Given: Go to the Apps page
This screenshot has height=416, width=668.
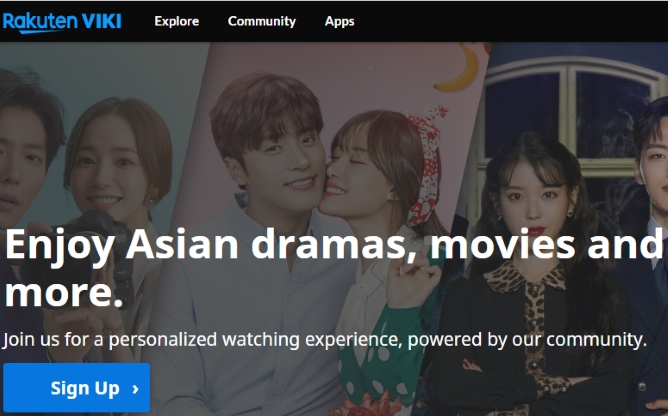Looking at the screenshot, I should pos(340,21).
